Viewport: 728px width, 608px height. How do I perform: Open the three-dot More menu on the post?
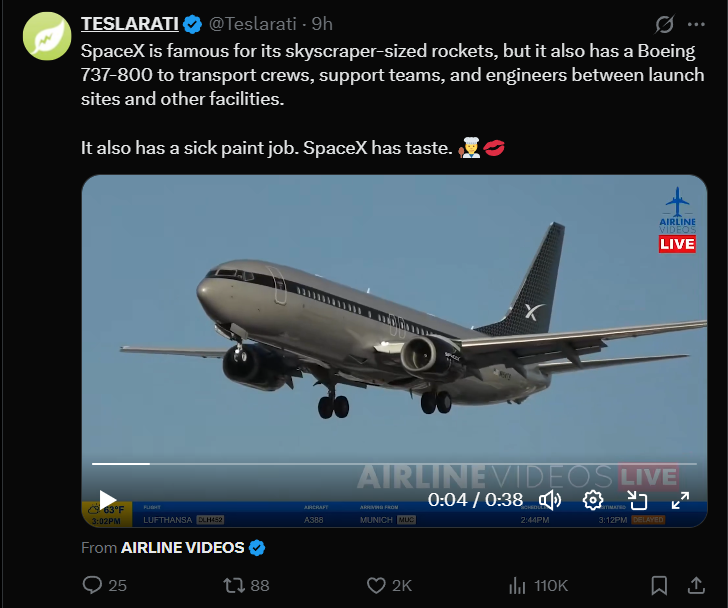coord(695,24)
